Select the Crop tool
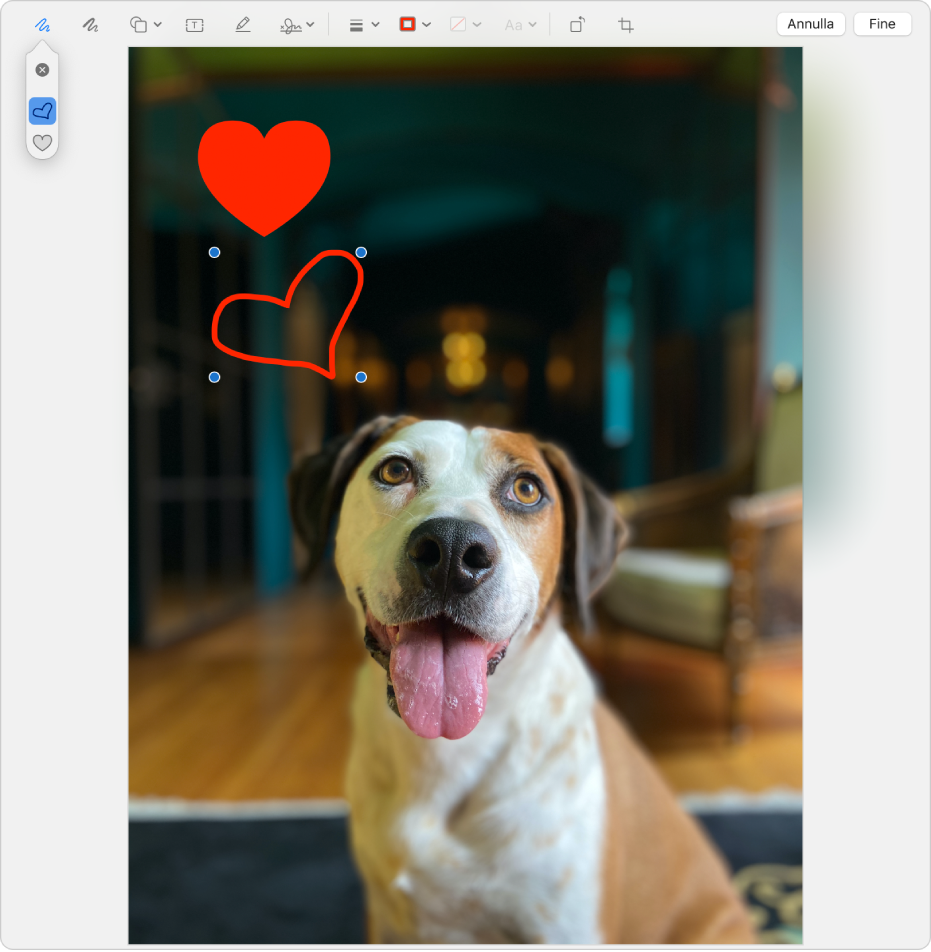 626,25
